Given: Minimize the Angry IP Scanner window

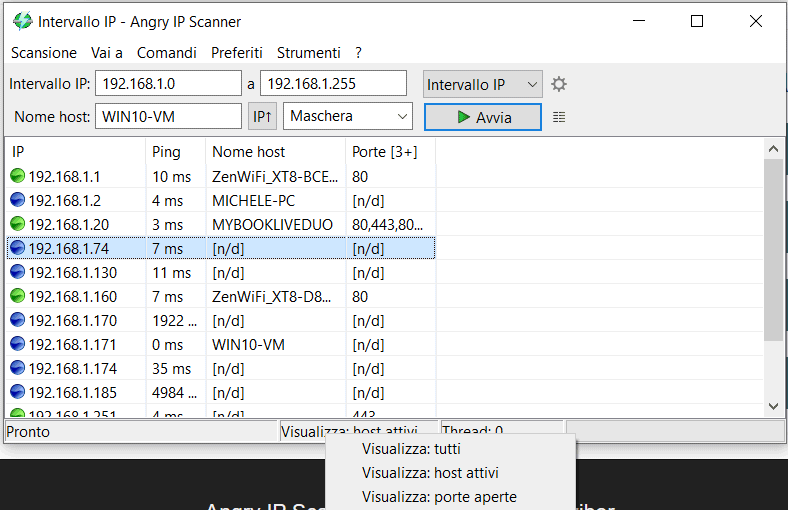Looking at the screenshot, I should tap(639, 21).
